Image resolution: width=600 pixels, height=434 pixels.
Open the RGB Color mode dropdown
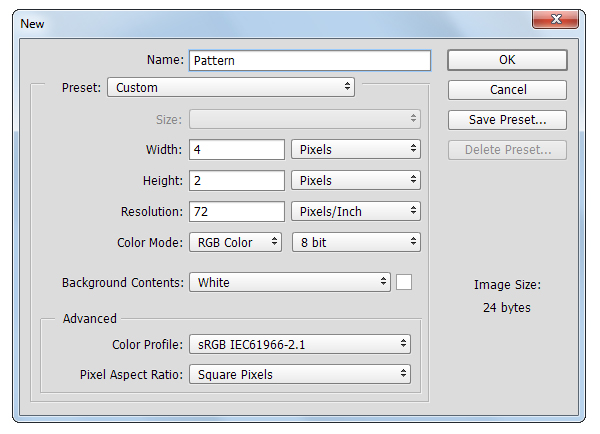[x=236, y=242]
